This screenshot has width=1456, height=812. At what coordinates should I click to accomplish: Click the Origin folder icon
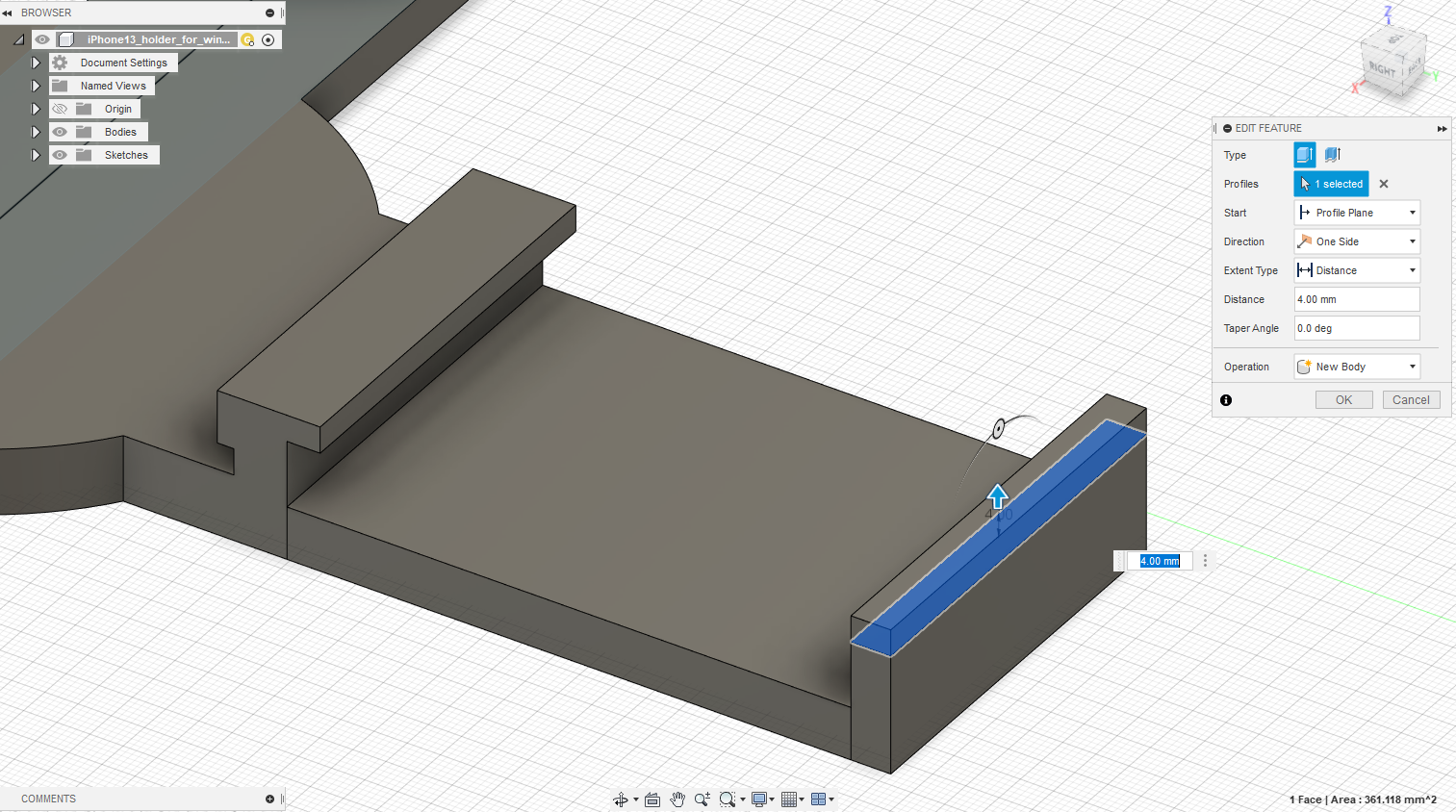coord(84,109)
